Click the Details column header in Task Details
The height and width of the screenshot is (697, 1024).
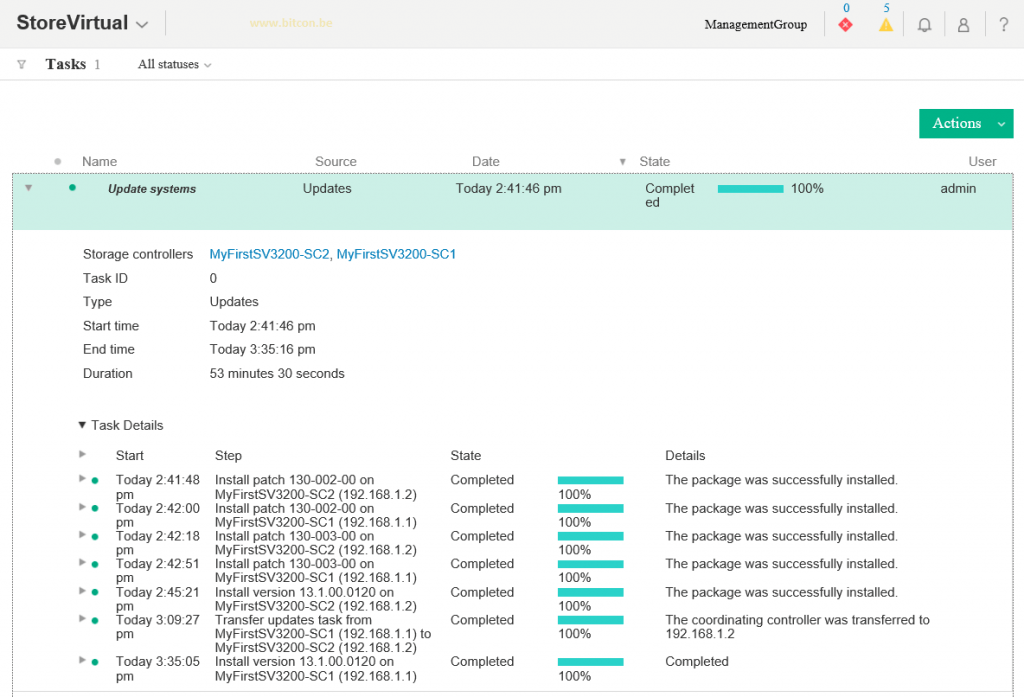685,455
